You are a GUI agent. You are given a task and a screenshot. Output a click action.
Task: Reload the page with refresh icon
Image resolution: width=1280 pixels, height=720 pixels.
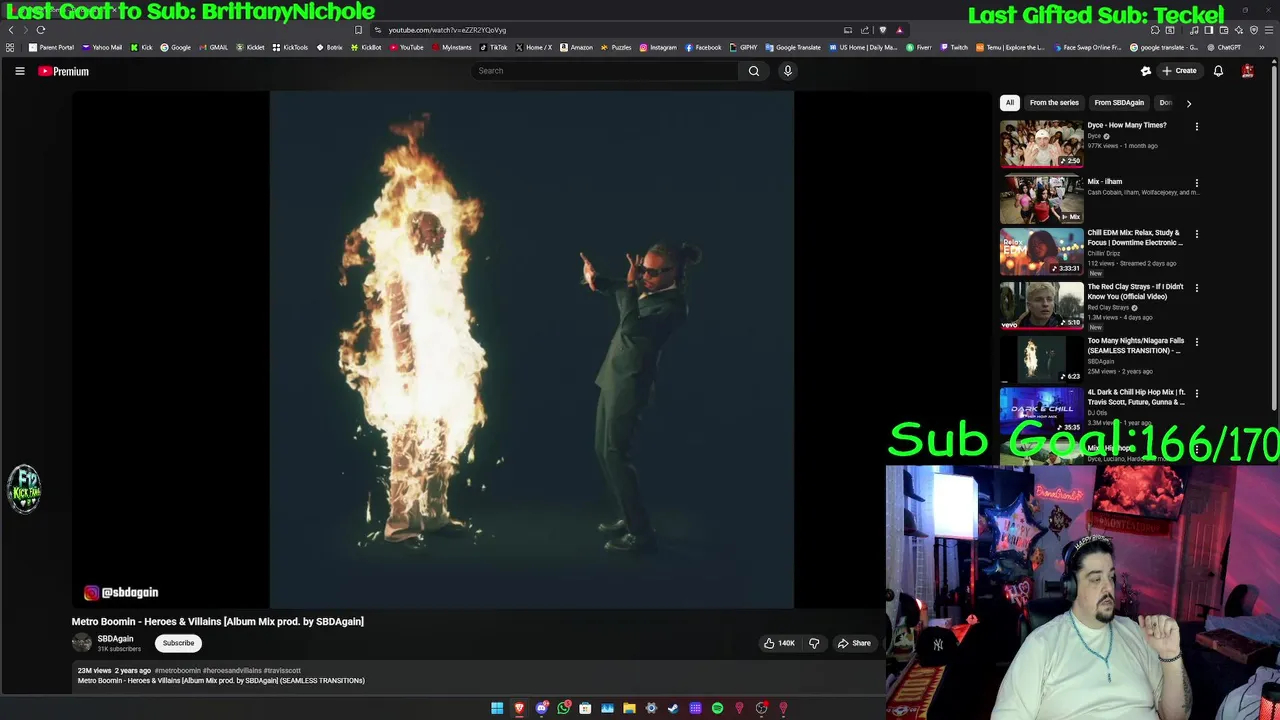[41, 30]
